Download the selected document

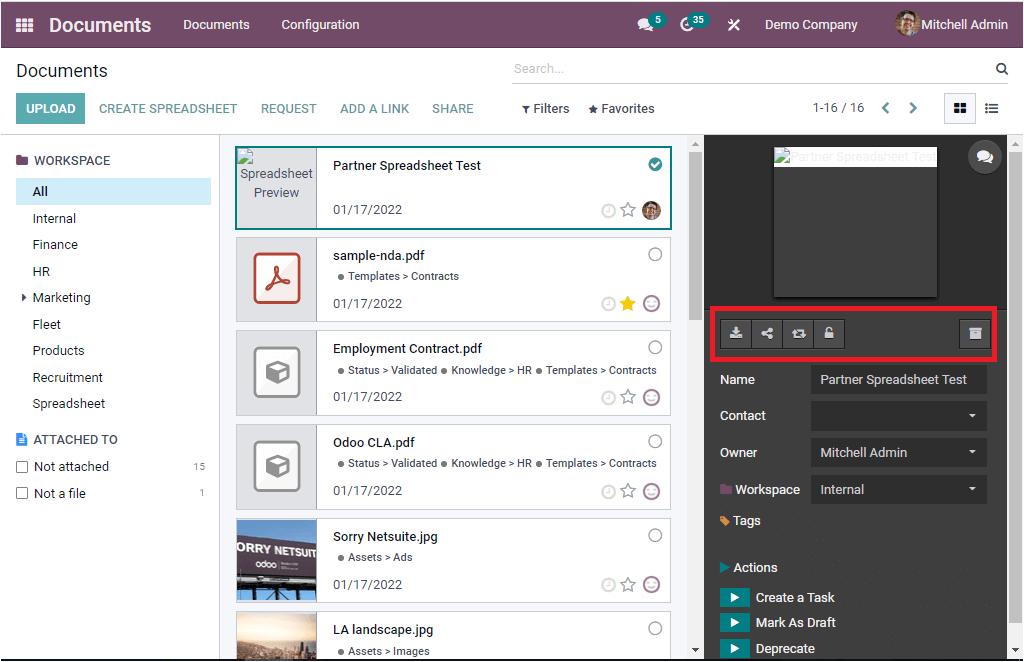(x=736, y=334)
